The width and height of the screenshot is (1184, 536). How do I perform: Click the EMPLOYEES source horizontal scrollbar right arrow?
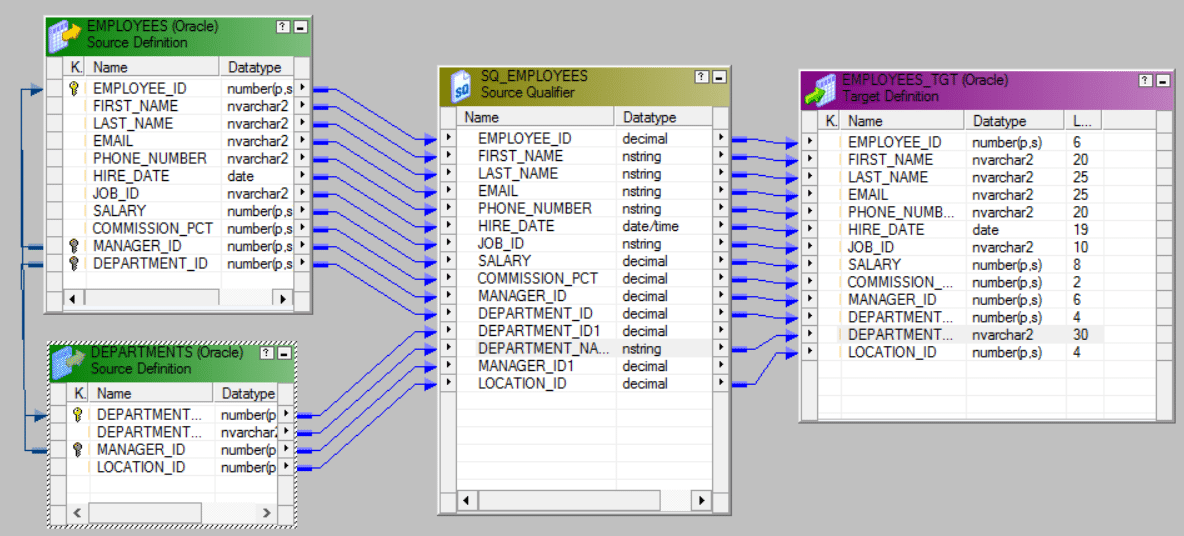point(284,298)
